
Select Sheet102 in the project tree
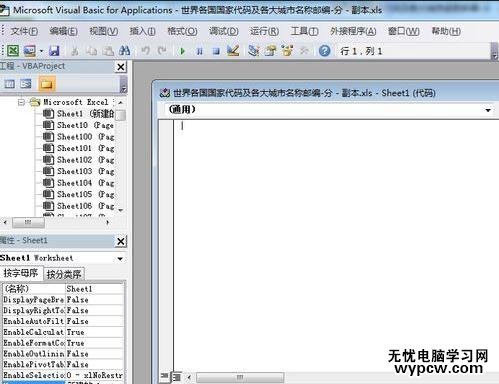click(79, 160)
